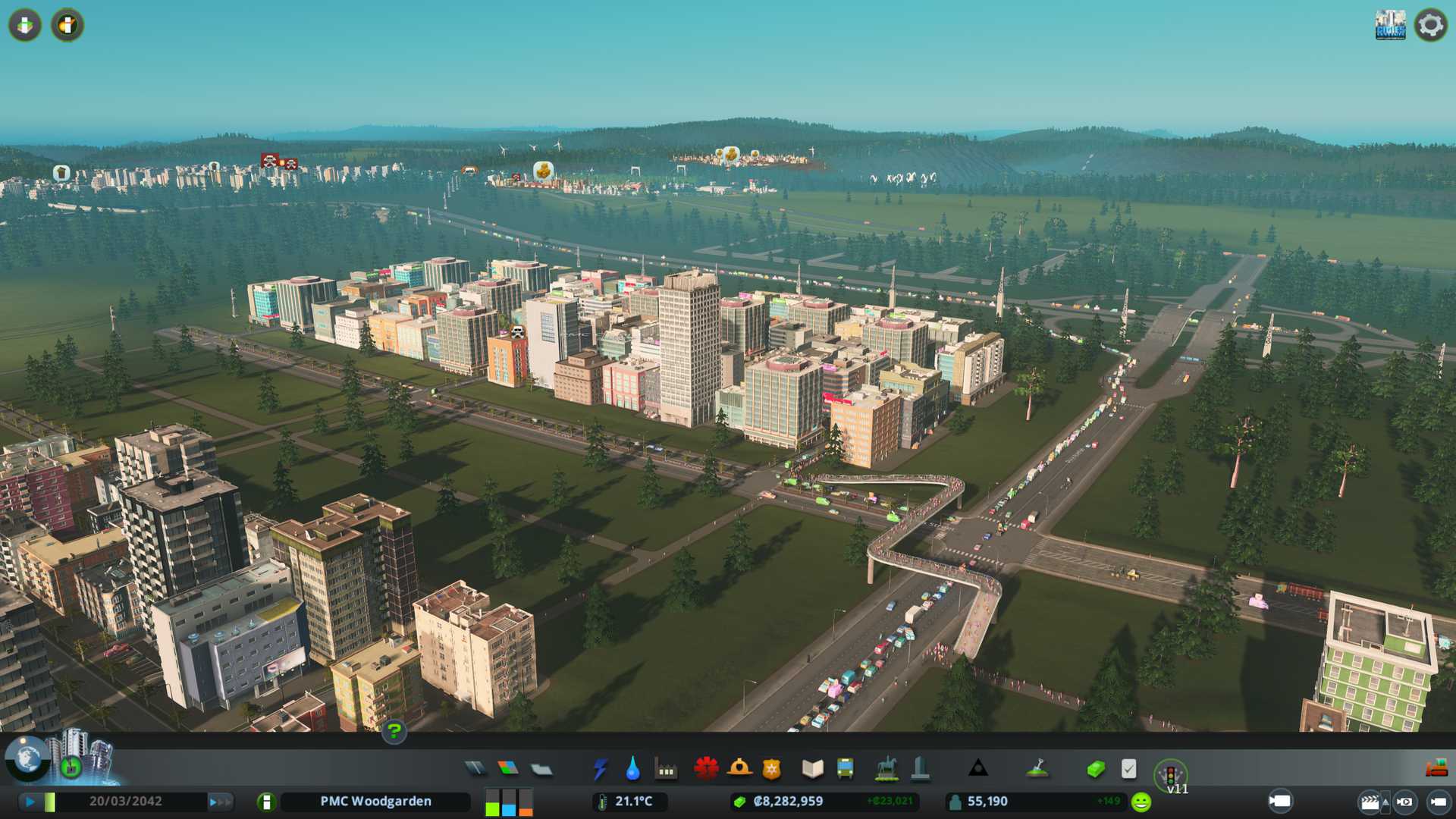This screenshot has height=819, width=1456.
Task: Click the PMC Woodgarden city name
Action: pyautogui.click(x=375, y=802)
